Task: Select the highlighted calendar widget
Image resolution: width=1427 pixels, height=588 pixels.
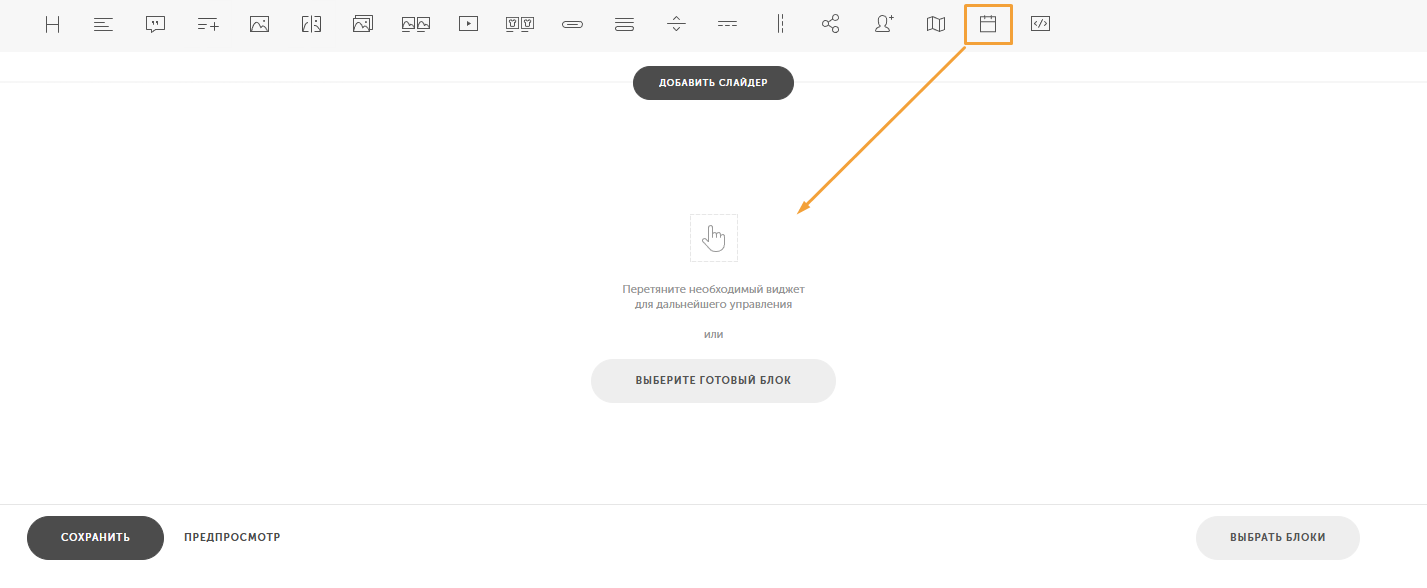Action: click(x=988, y=25)
